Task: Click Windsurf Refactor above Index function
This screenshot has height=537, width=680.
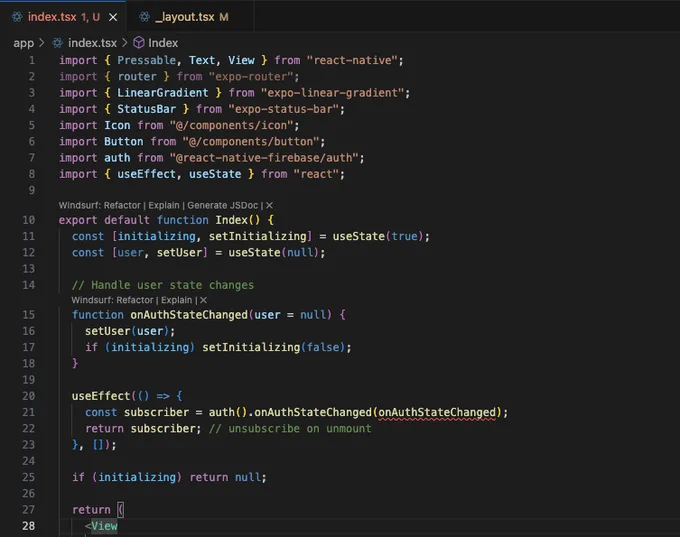Action: pos(122,205)
